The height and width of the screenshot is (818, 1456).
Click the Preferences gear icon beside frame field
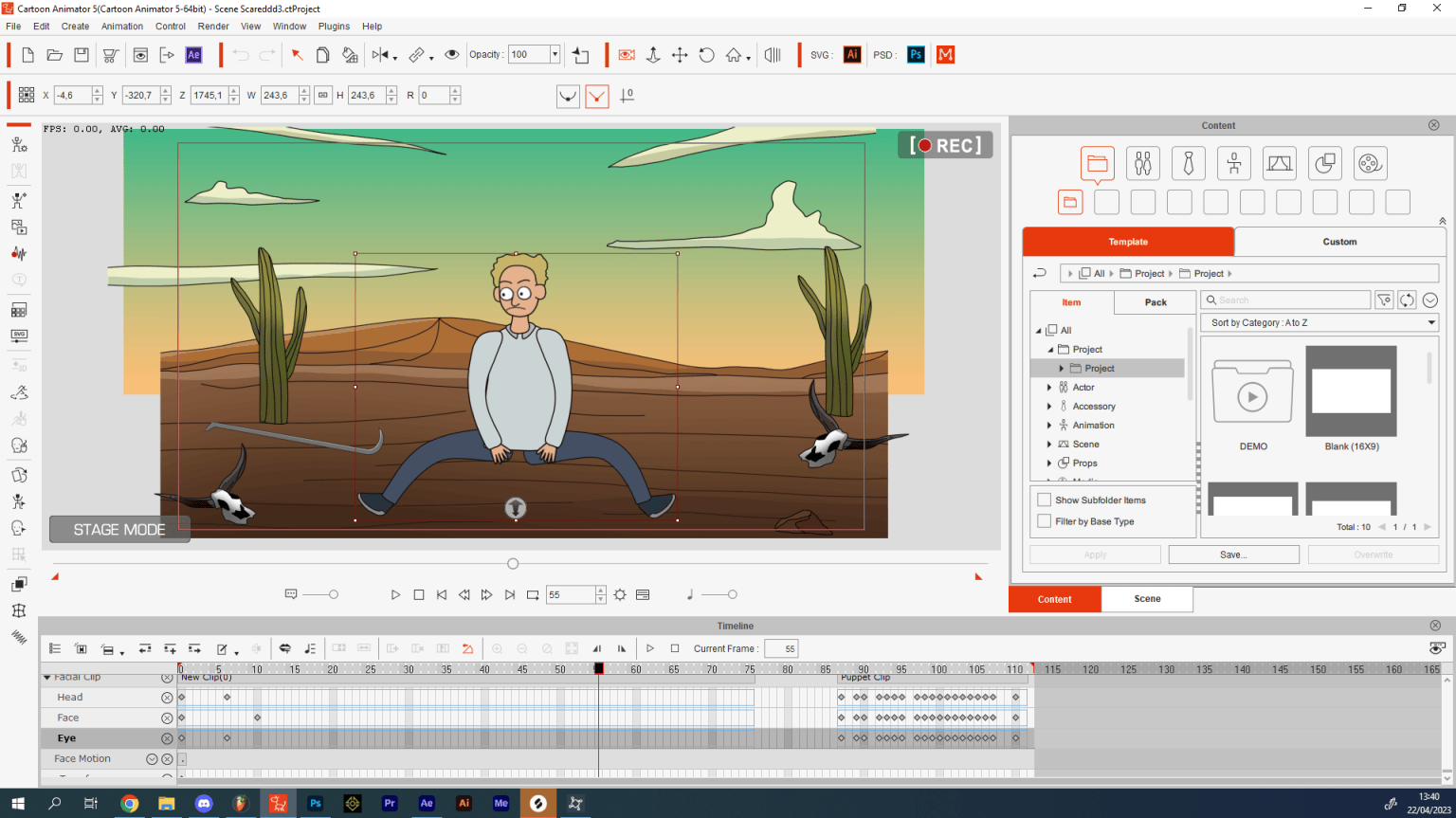[x=620, y=595]
